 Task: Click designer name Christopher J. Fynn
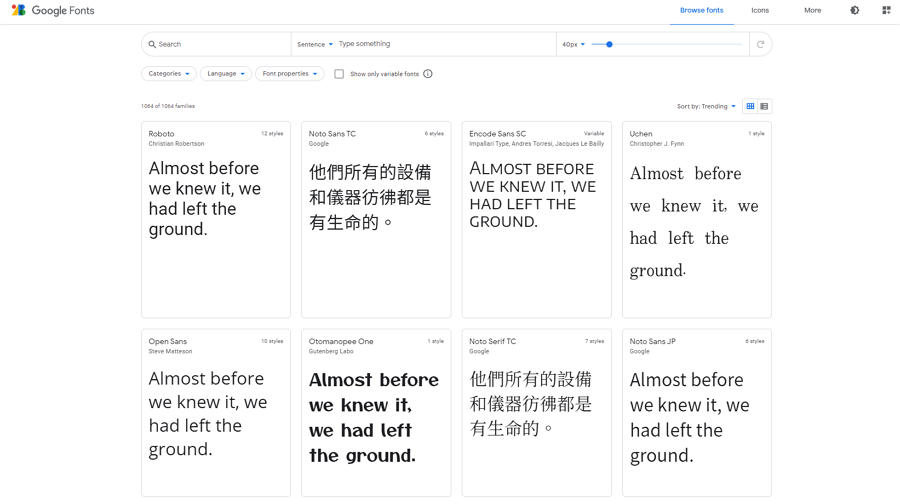(x=657, y=144)
